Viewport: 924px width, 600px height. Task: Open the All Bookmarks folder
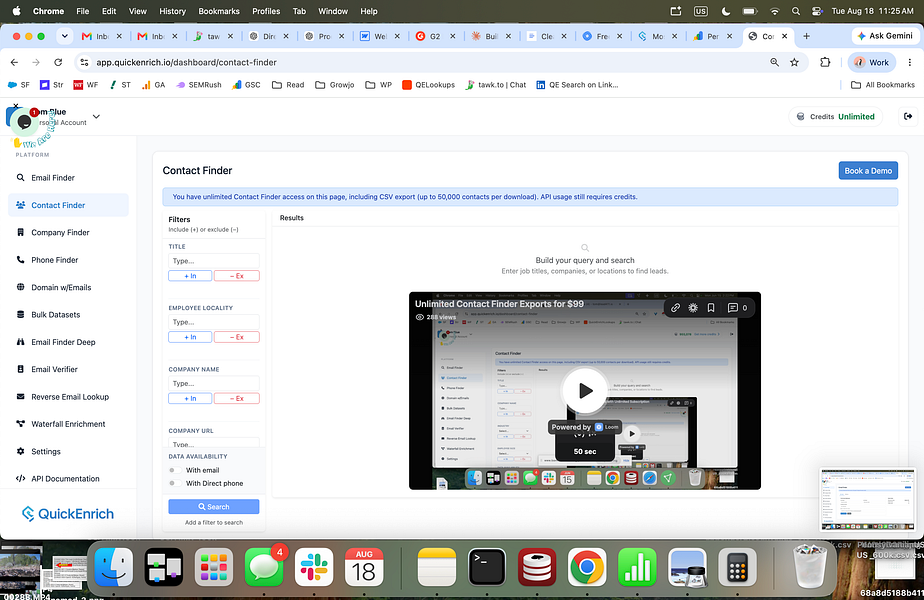click(x=883, y=85)
